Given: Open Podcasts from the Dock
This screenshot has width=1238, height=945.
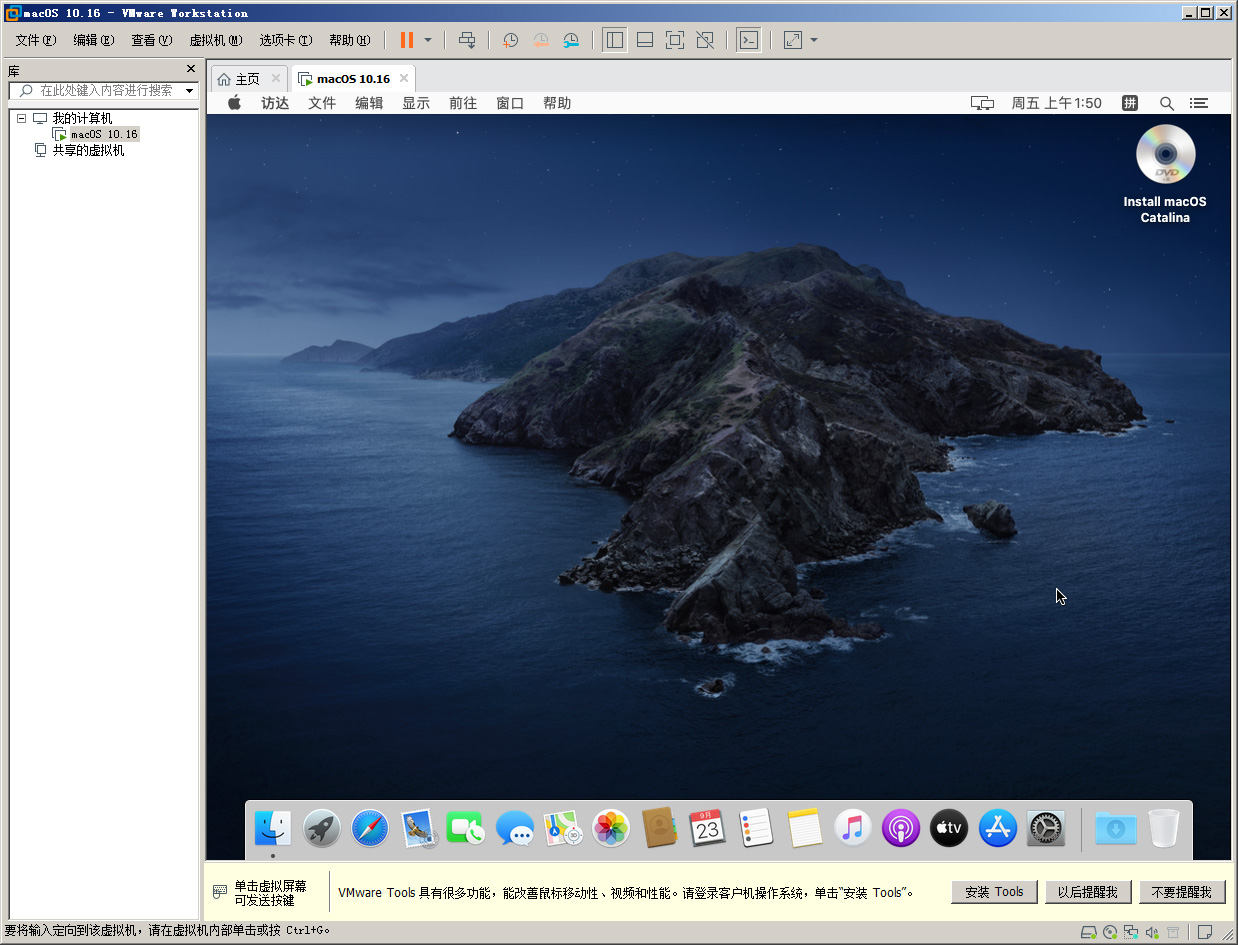Looking at the screenshot, I should click(901, 828).
